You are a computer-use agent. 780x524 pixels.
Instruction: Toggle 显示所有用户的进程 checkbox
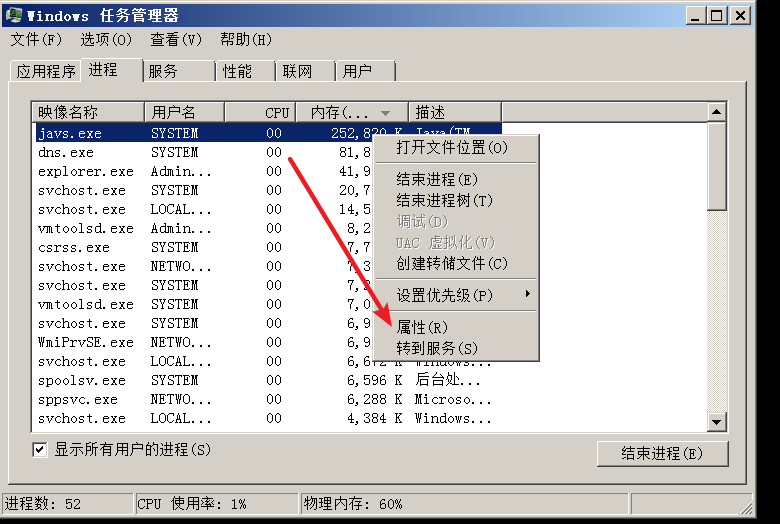click(x=40, y=450)
